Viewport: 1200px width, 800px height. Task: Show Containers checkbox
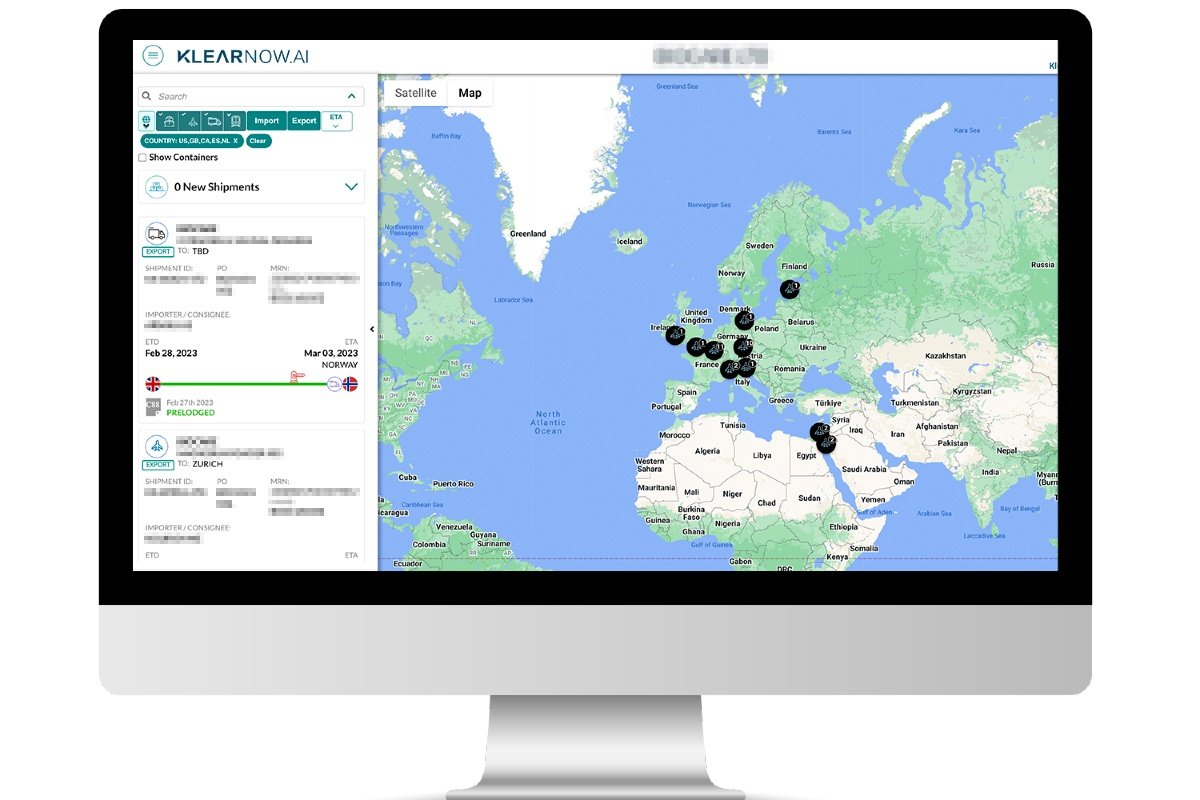coord(142,158)
